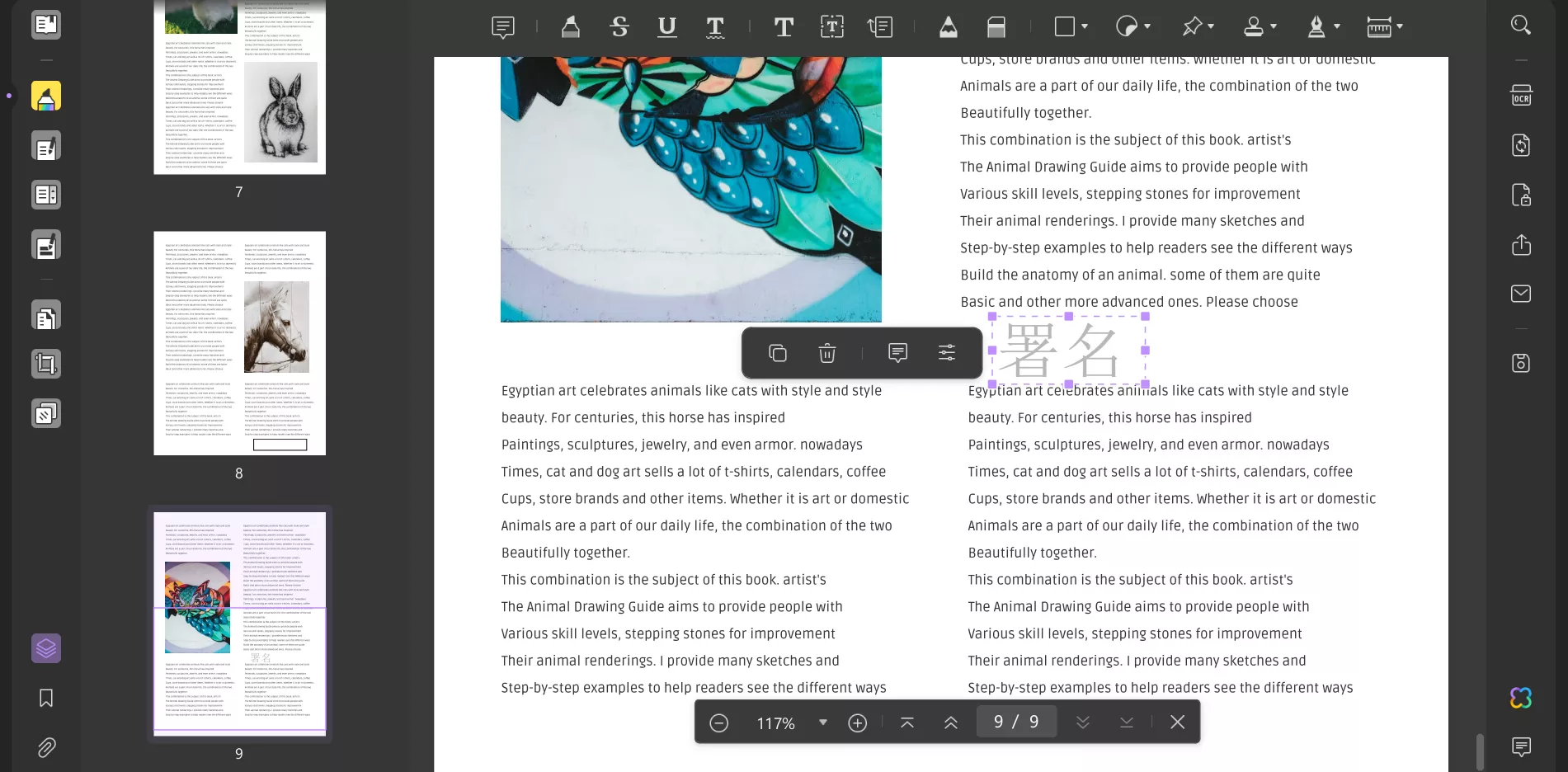Select the Squiggly underline tool
The image size is (1568, 772).
715,27
